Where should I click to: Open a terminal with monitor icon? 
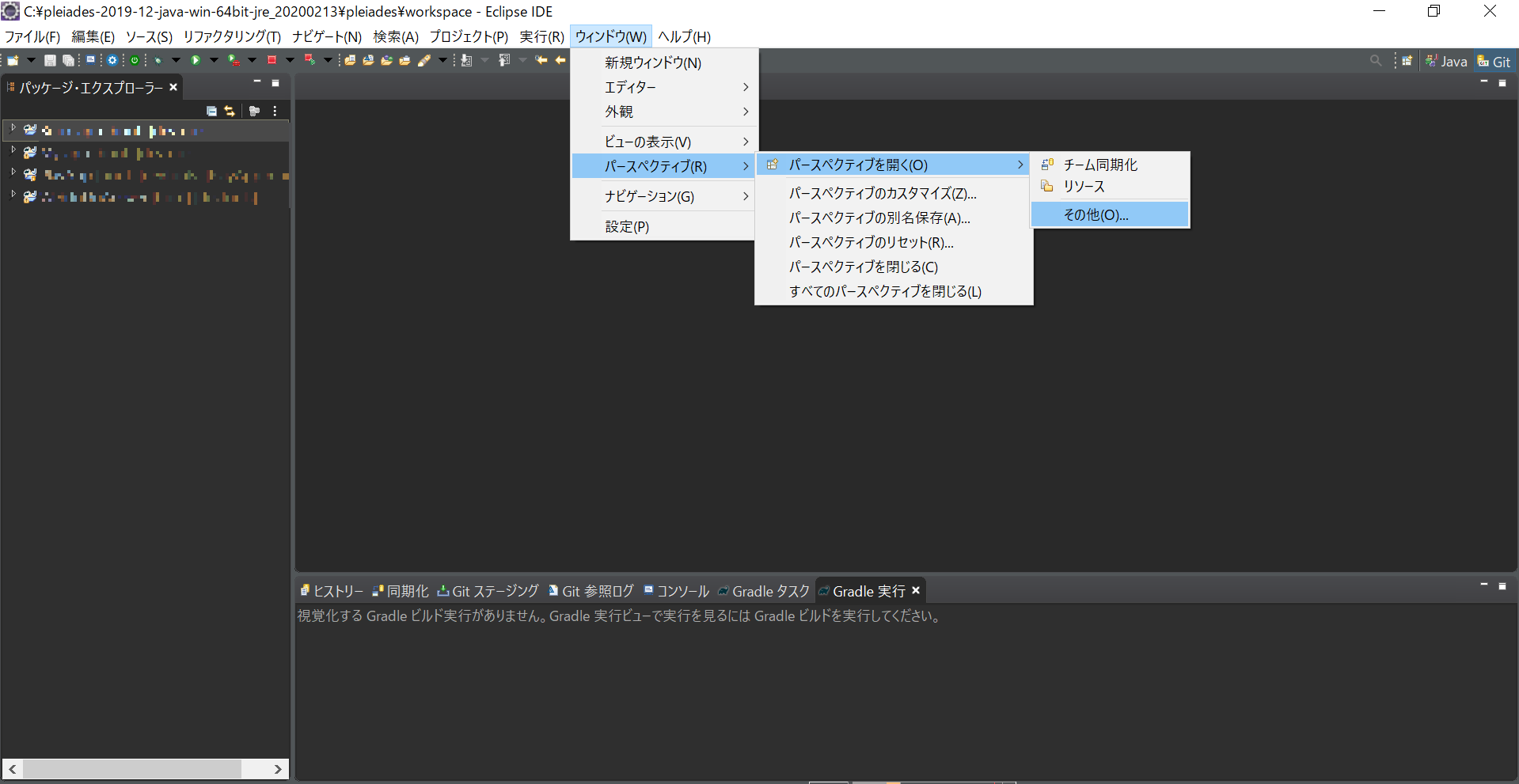(x=90, y=60)
